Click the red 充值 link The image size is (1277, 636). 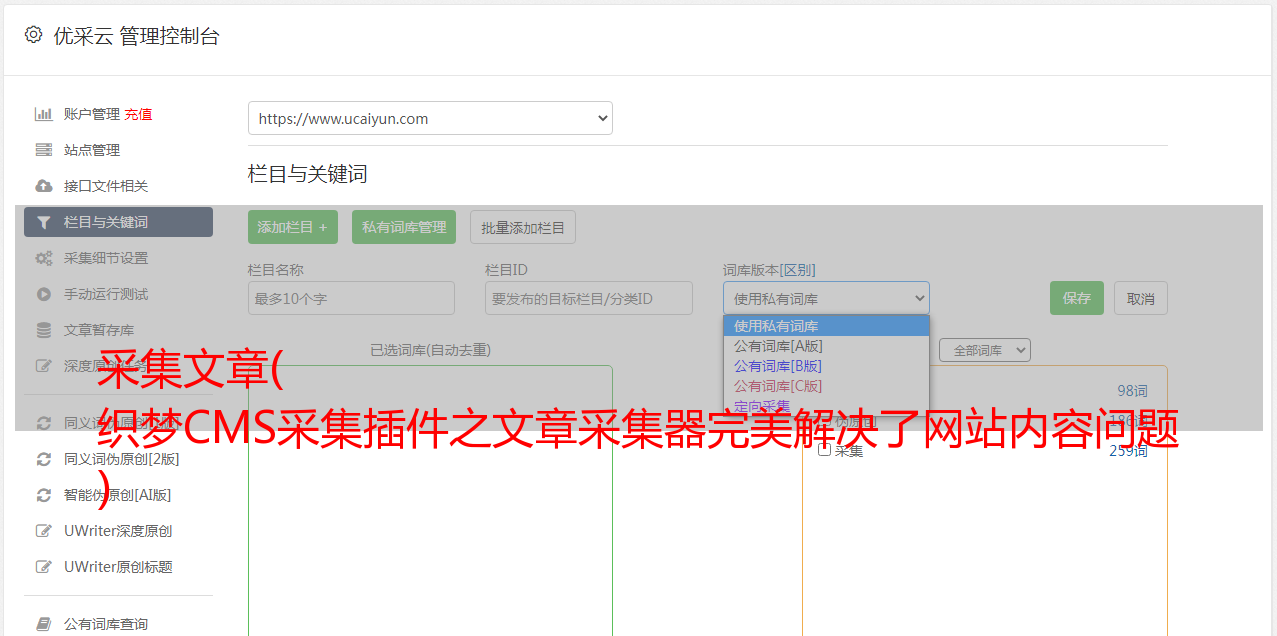[138, 114]
